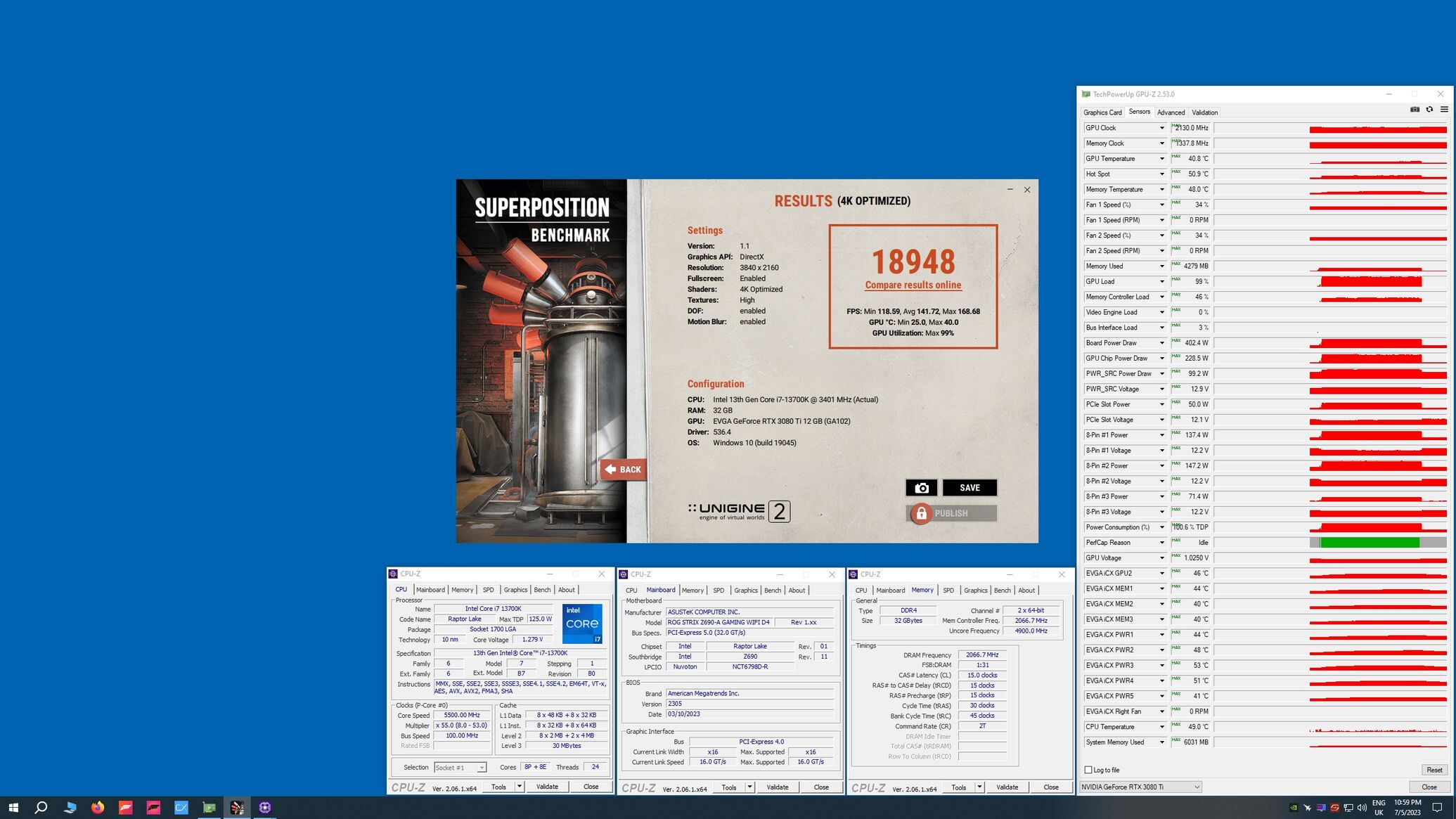The image size is (1456, 819).
Task: Click Compare results online link
Action: coord(913,285)
